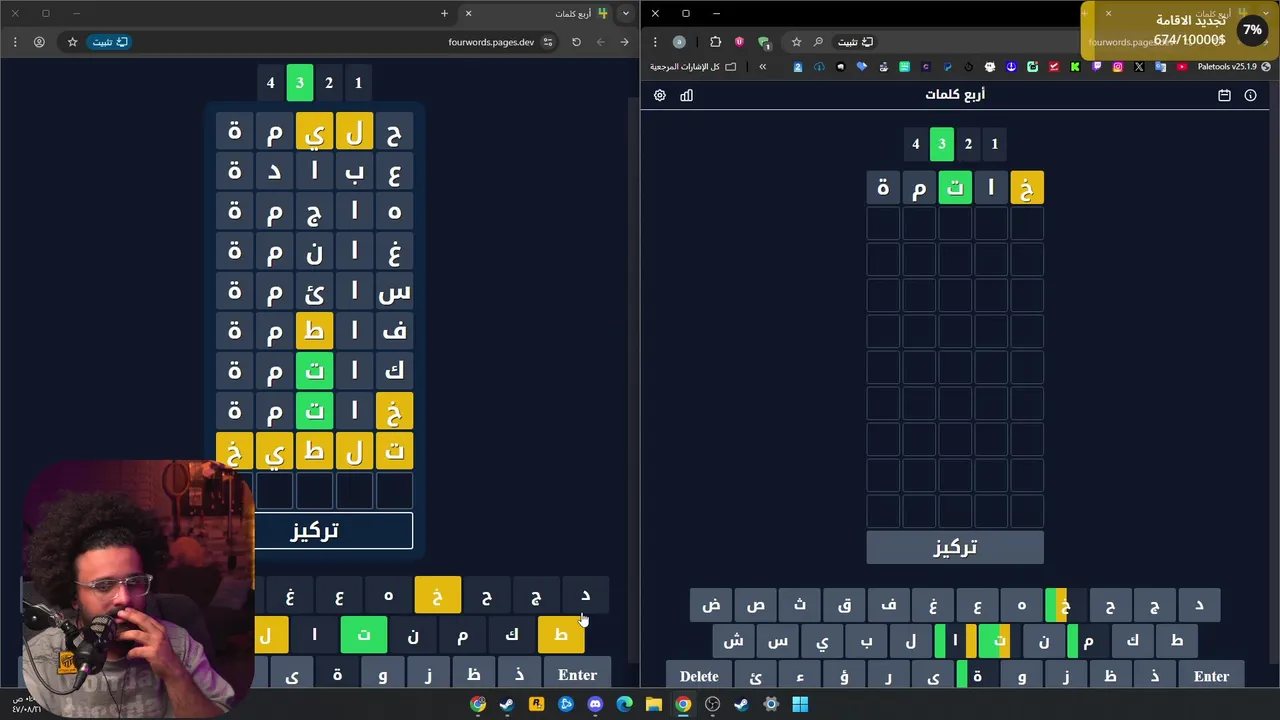The image size is (1280, 720).
Task: Expand the bookmarks overflow chevron
Action: pyautogui.click(x=762, y=67)
